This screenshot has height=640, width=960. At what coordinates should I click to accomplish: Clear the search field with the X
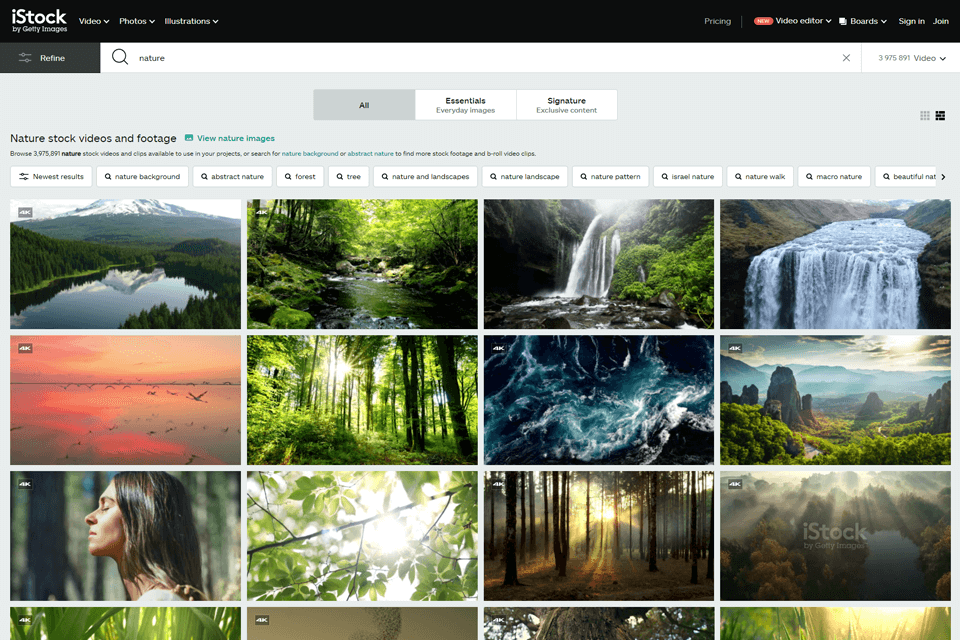[846, 58]
